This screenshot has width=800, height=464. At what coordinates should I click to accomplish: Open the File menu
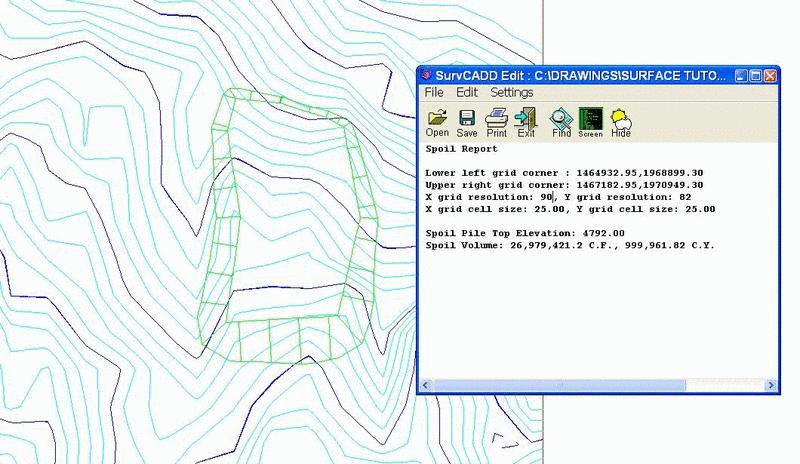click(x=434, y=92)
